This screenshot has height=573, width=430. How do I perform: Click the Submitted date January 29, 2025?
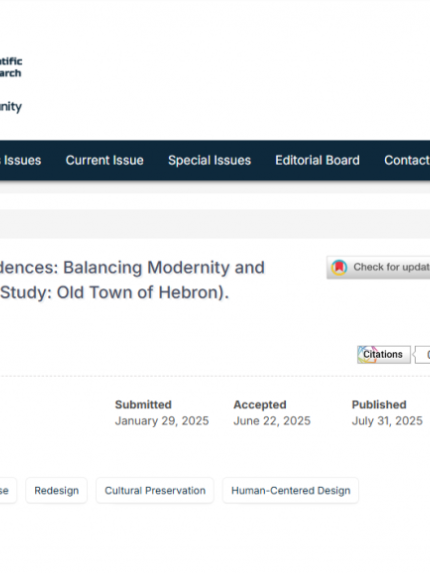point(162,421)
